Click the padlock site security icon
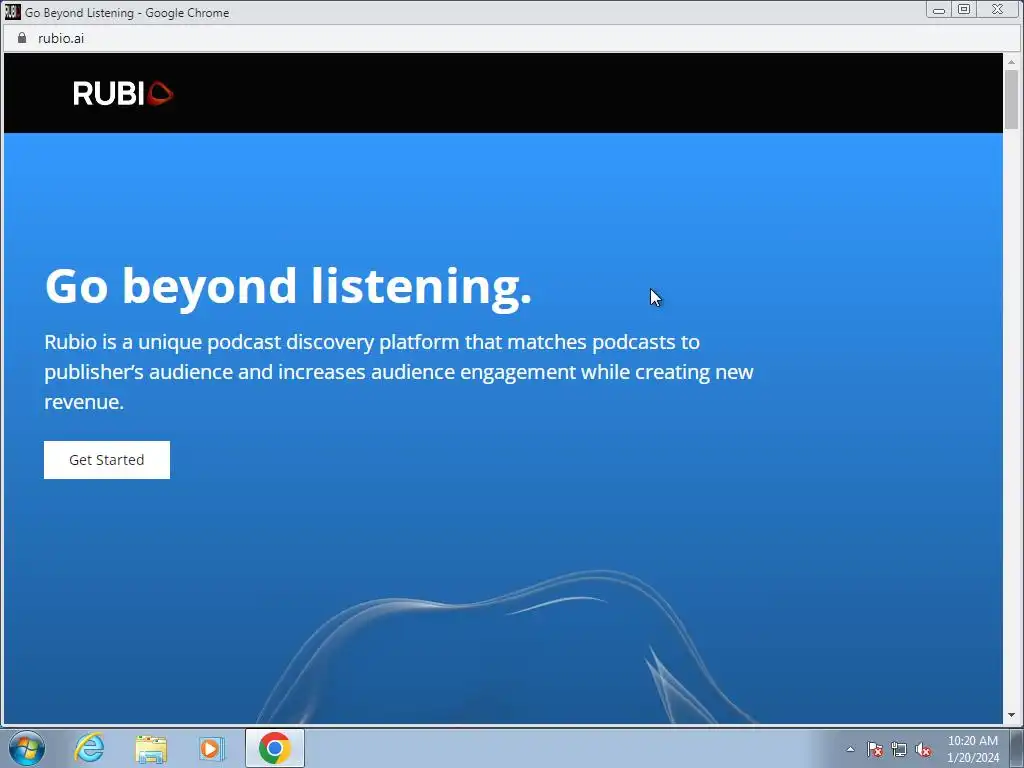 tap(22, 38)
